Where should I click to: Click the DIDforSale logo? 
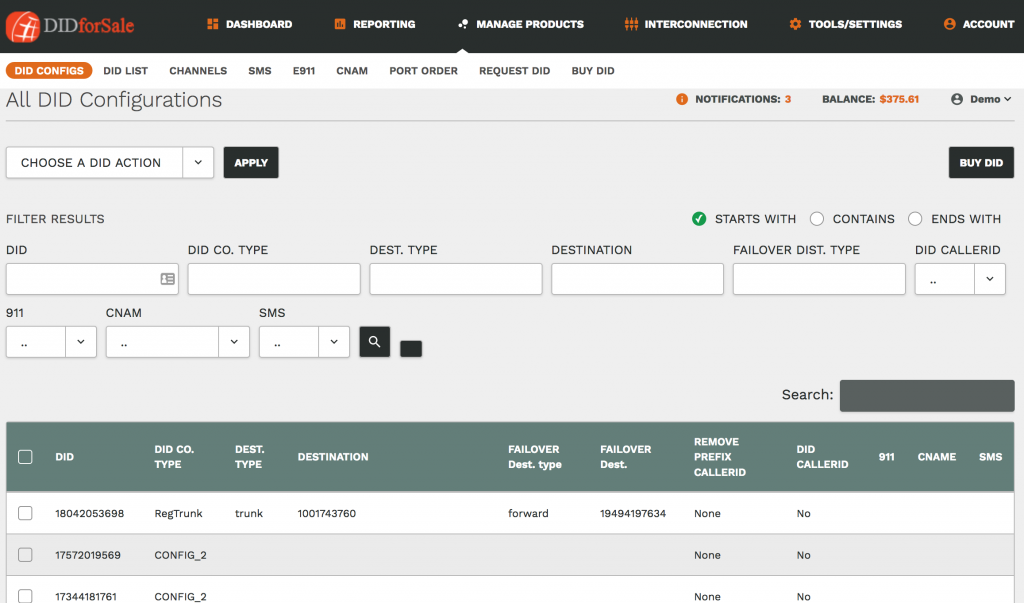coord(70,26)
